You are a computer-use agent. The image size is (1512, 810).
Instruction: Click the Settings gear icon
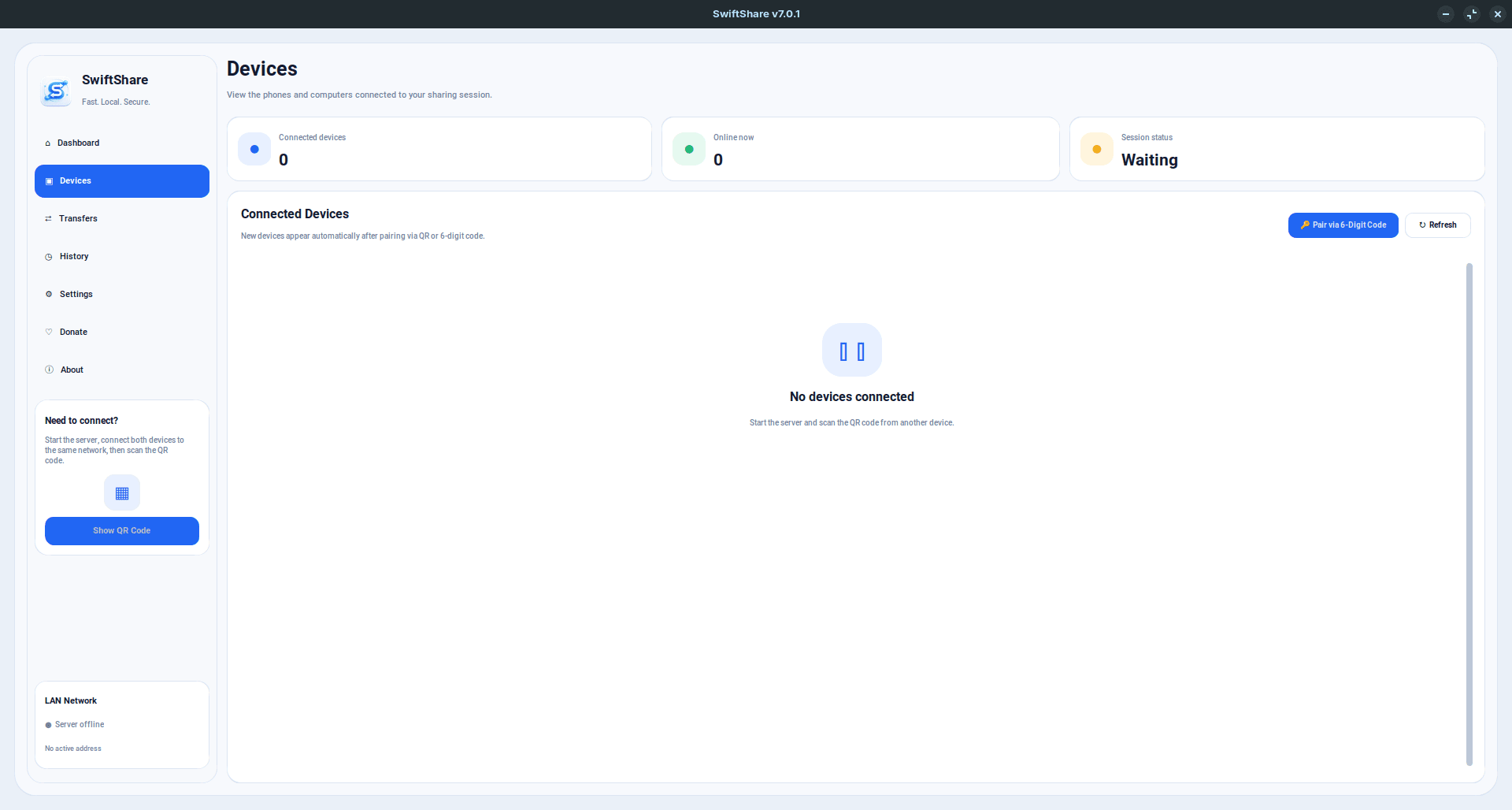49,295
